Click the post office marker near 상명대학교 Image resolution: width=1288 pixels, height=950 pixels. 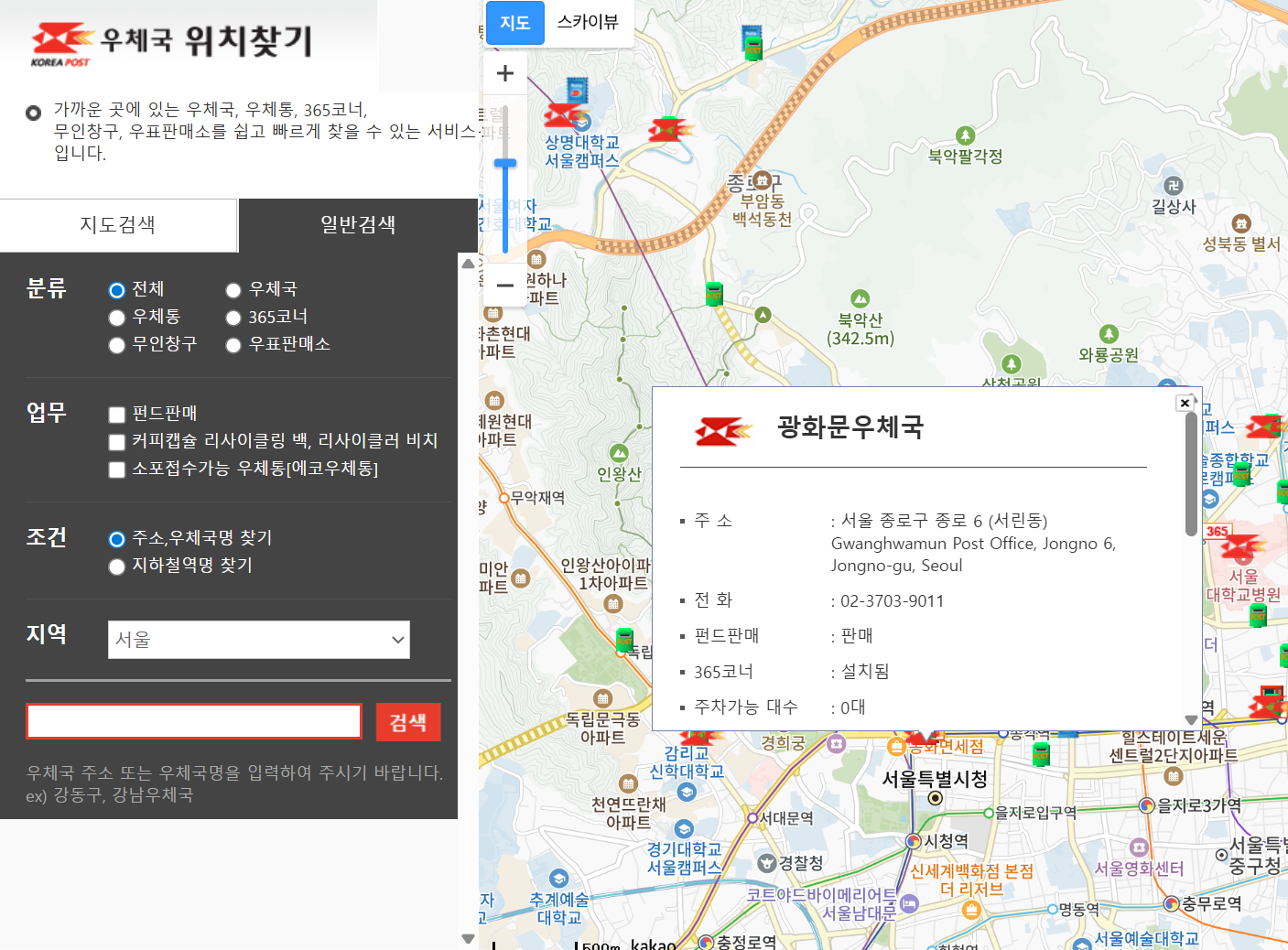562,116
